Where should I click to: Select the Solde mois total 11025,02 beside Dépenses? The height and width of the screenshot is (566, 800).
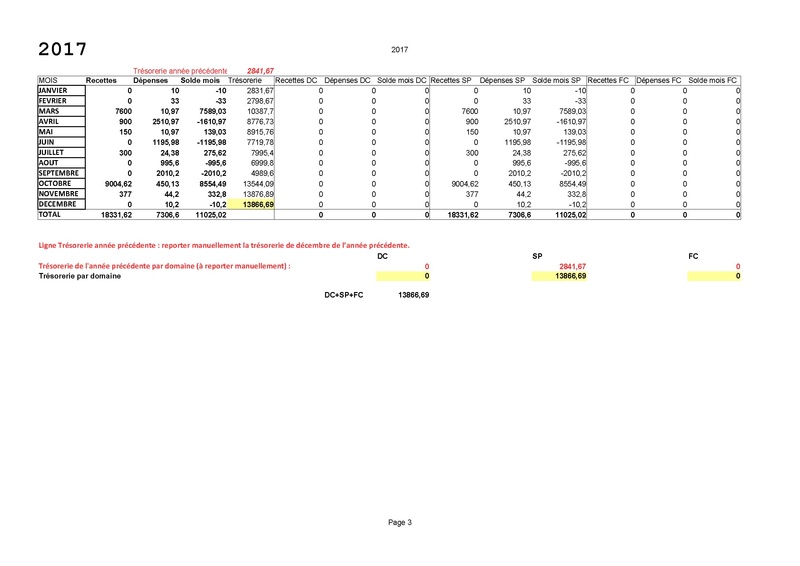pyautogui.click(x=204, y=215)
